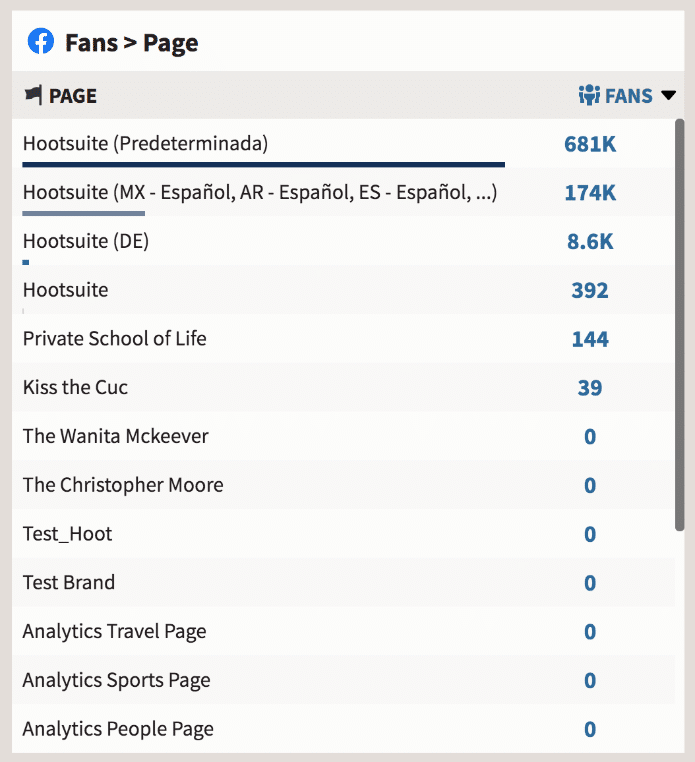Click the Private School of Life row

click(114, 338)
